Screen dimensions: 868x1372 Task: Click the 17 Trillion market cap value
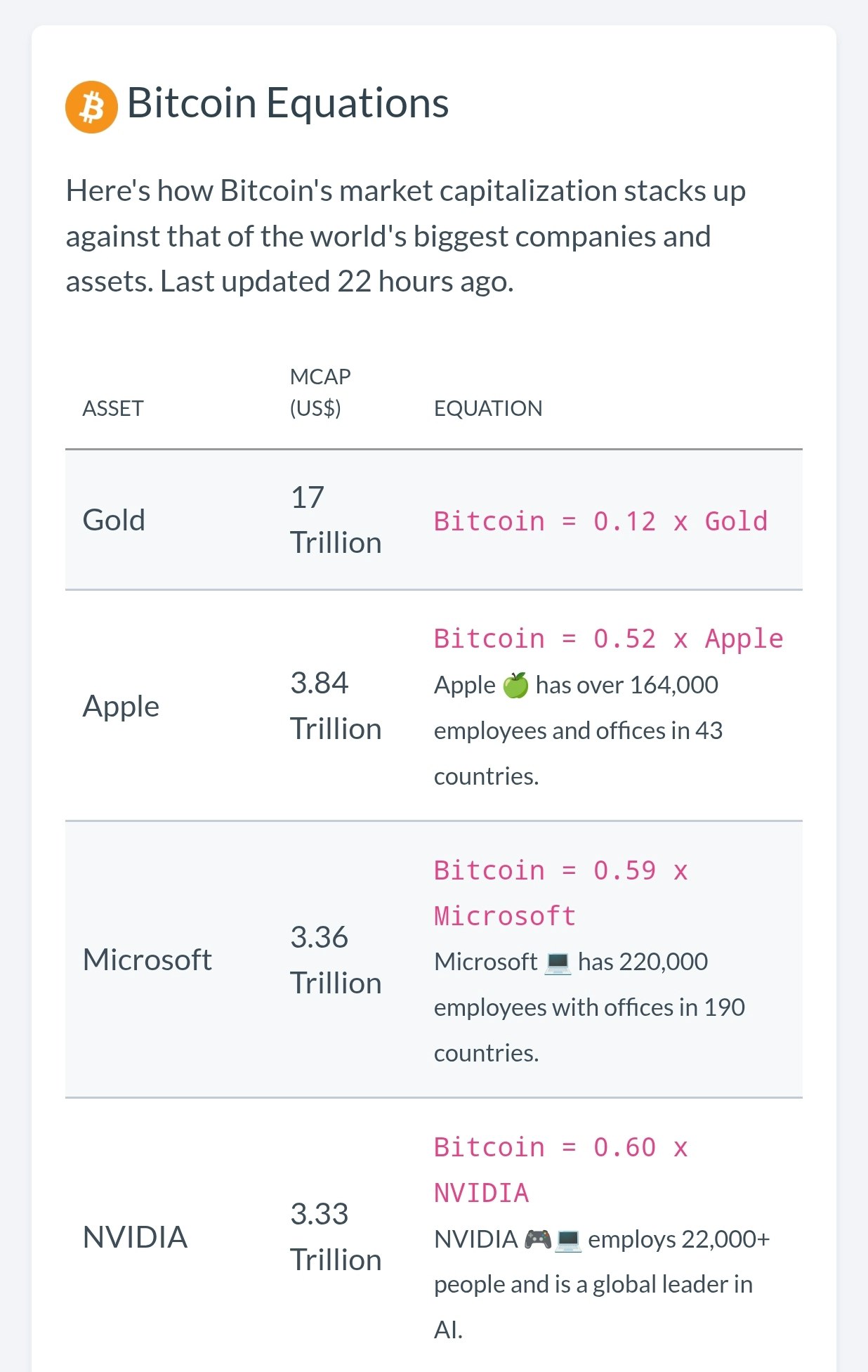click(x=336, y=520)
